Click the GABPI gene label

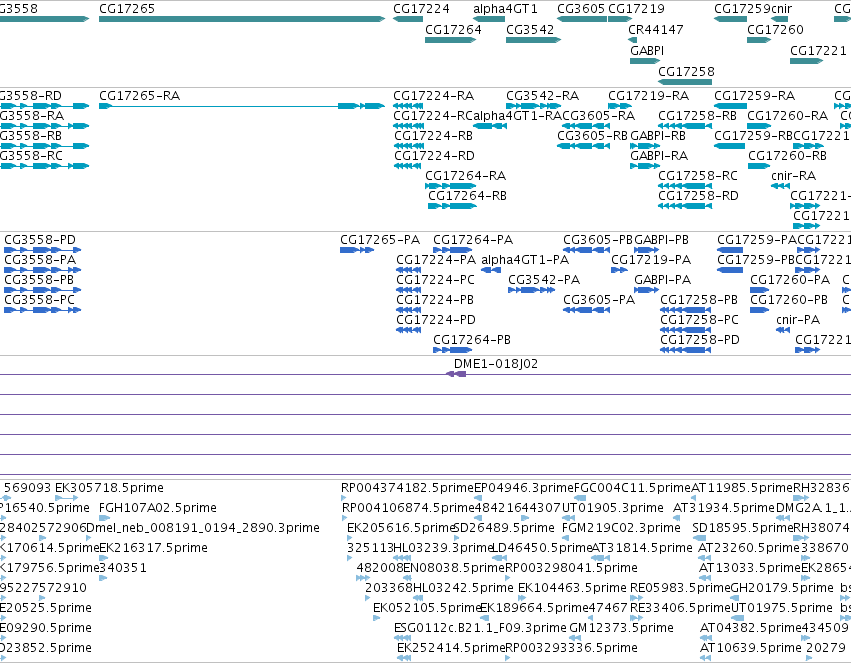pyautogui.click(x=647, y=50)
